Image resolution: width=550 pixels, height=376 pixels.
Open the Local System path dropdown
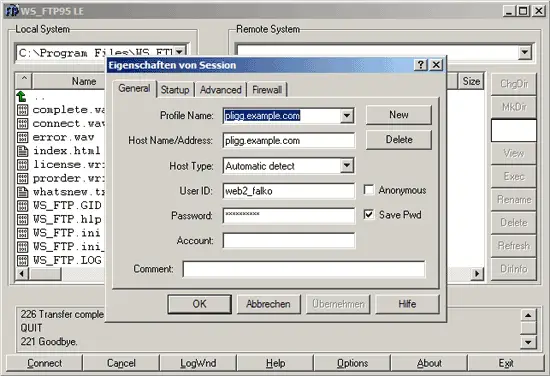[x=180, y=52]
